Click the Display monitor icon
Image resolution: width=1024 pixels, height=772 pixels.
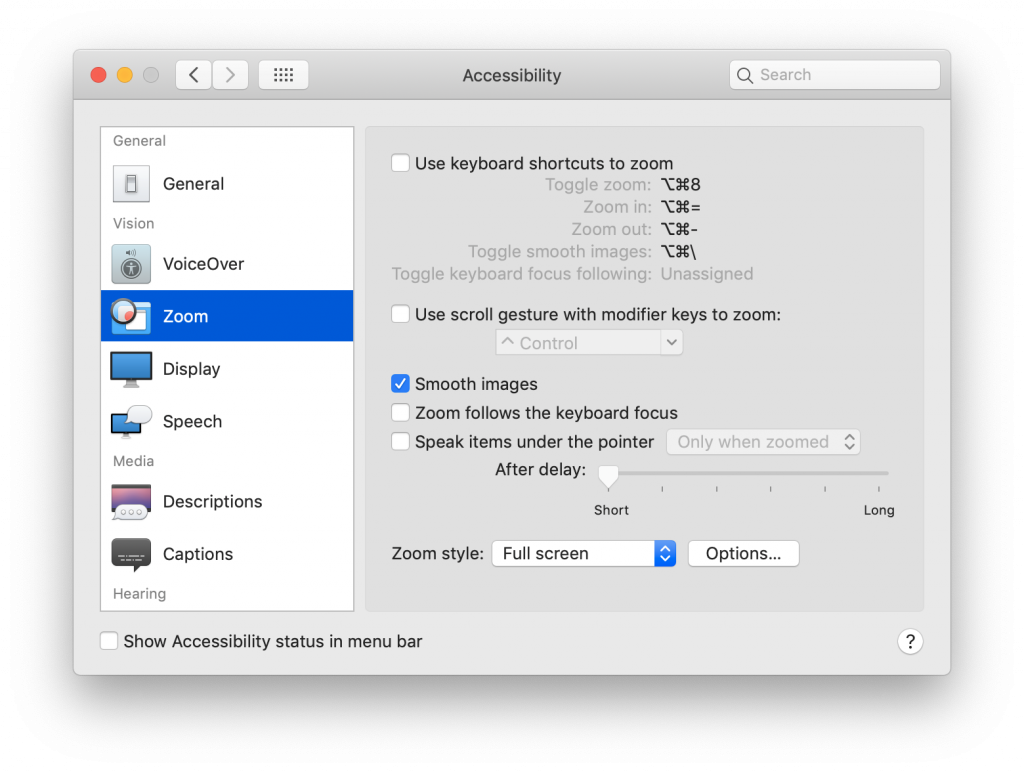click(131, 369)
